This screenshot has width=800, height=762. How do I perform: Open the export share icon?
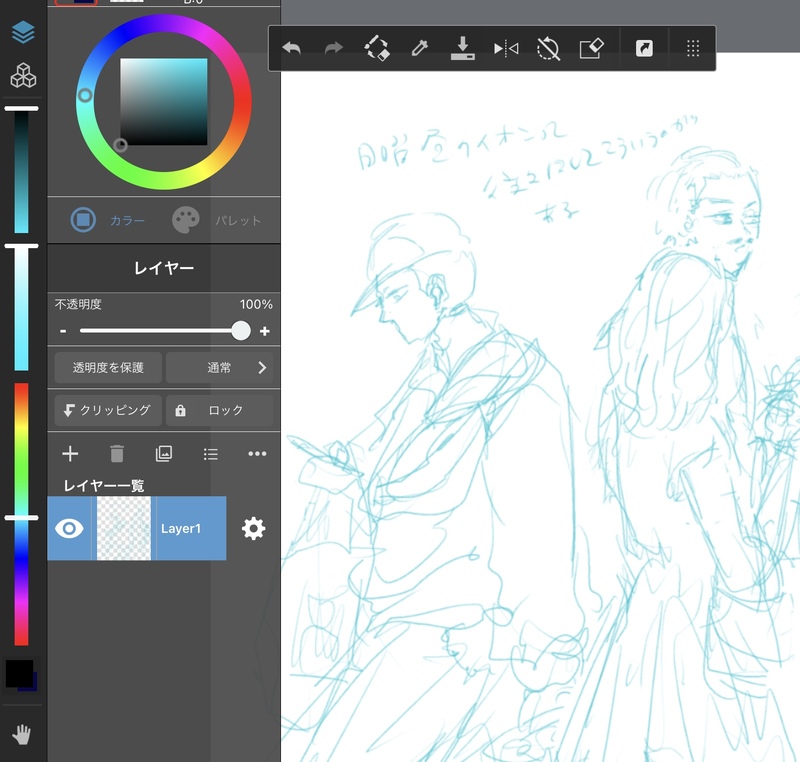point(644,48)
